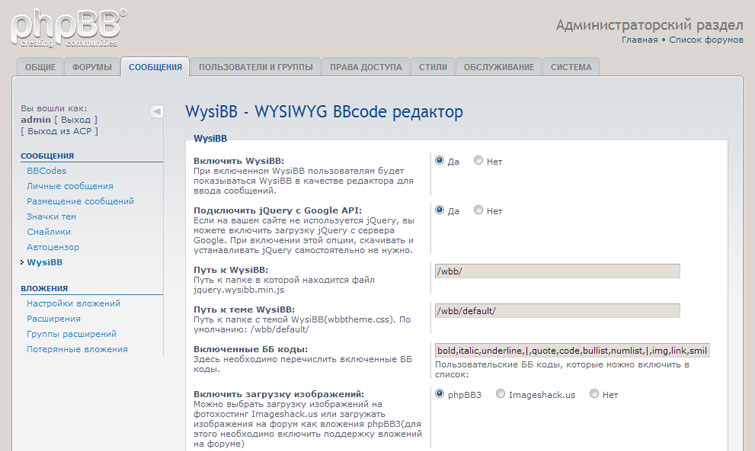Open Смайлики page
755x451 pixels.
point(48,232)
